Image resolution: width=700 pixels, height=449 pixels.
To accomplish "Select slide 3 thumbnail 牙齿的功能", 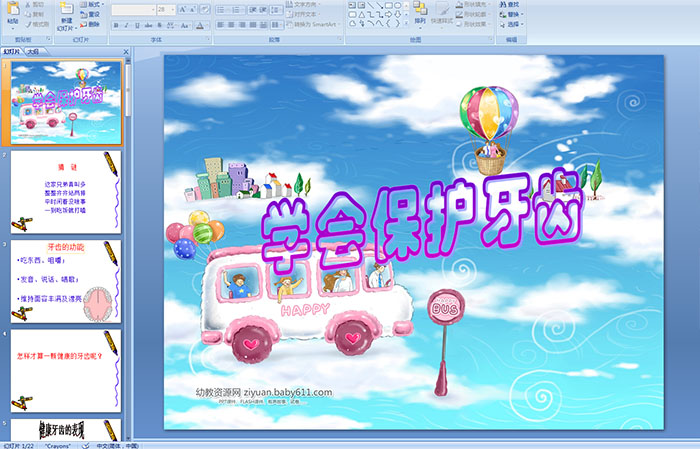I will pyautogui.click(x=66, y=281).
